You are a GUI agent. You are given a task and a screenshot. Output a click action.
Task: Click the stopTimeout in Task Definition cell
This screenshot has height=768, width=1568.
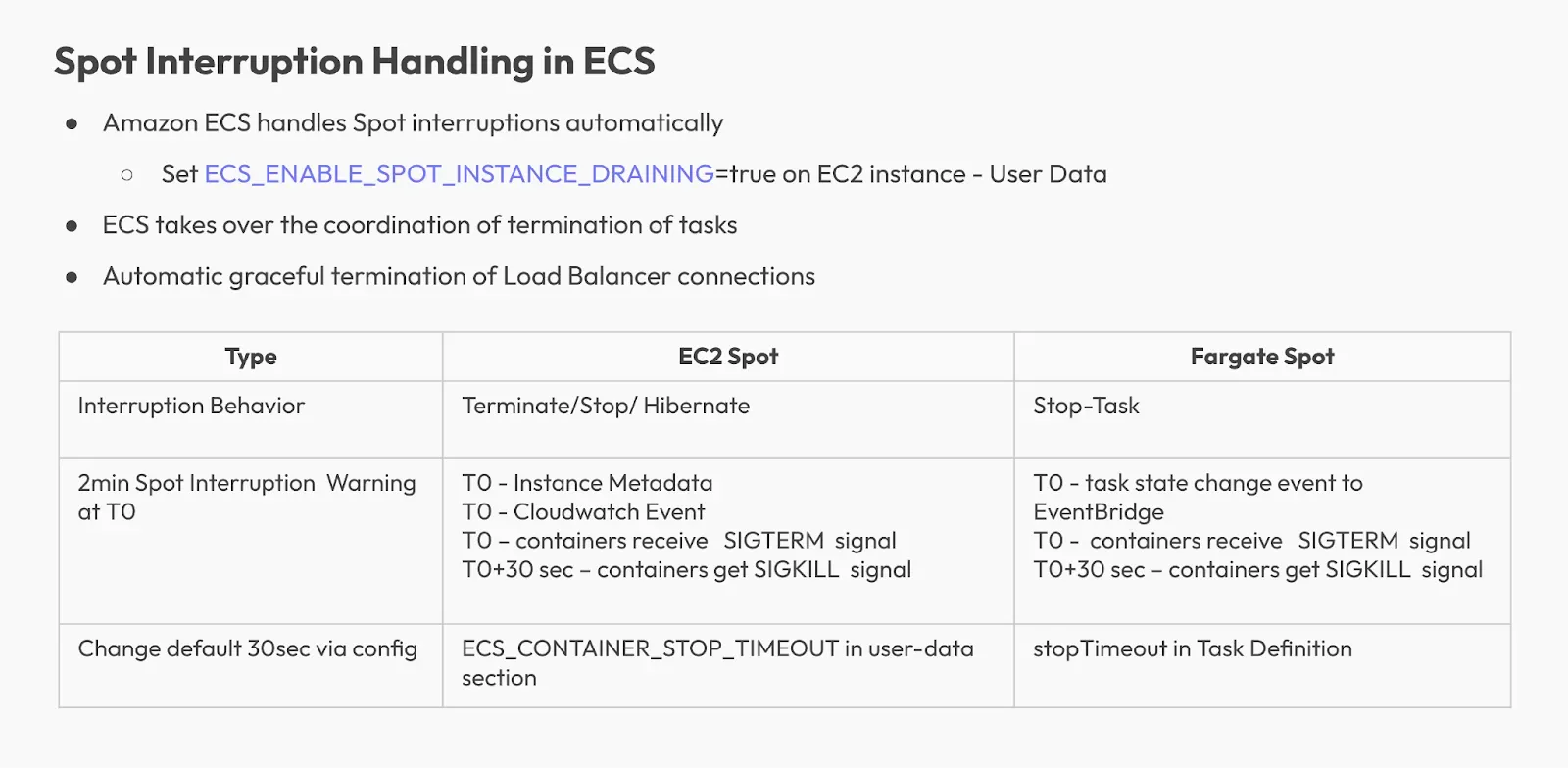(1193, 648)
